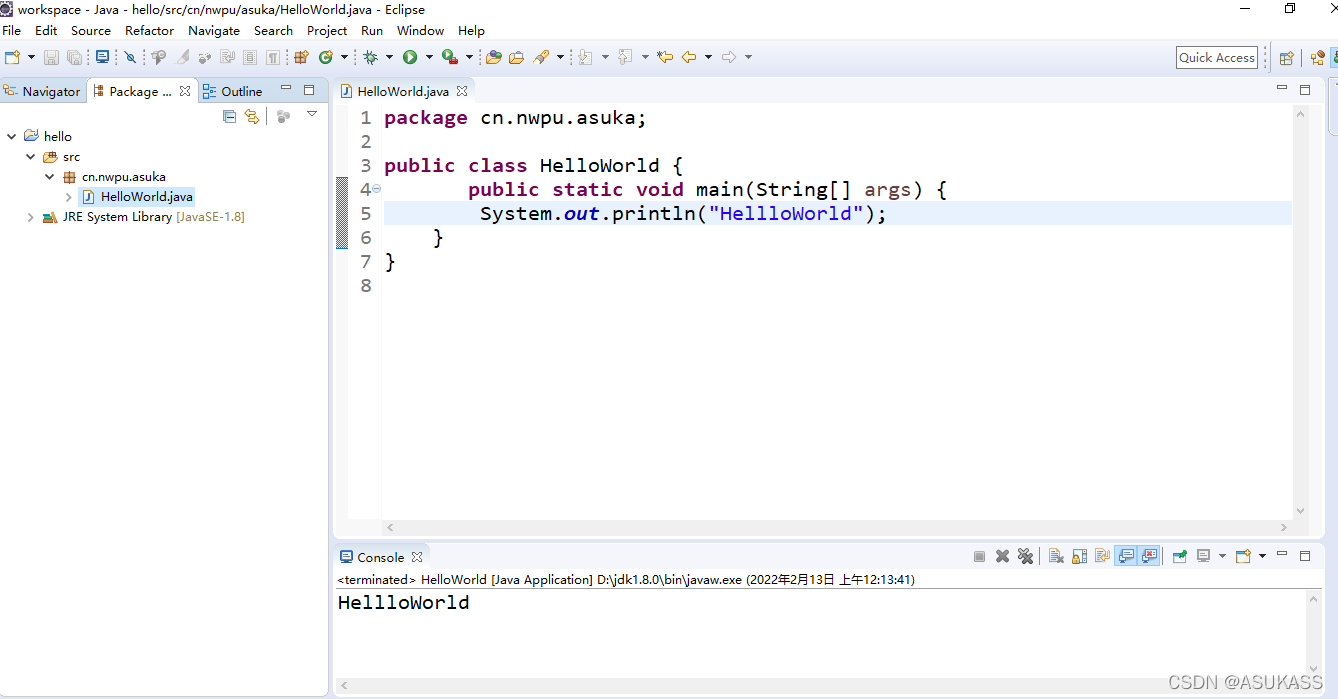
Task: Open the Run button dropdown arrow
Action: (430, 57)
